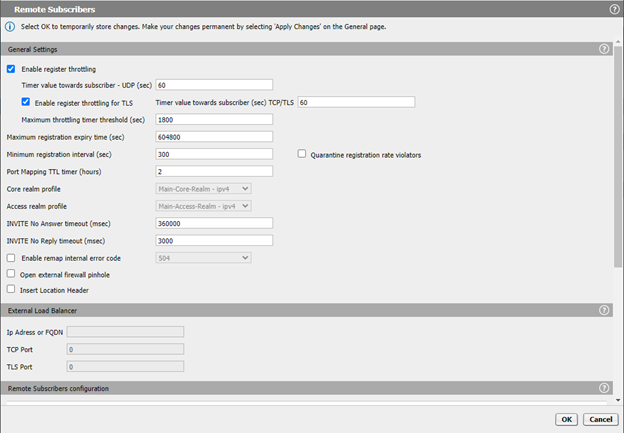Image resolution: width=624 pixels, height=433 pixels.
Task: Open the 504 error code dropdown
Action: point(203,258)
